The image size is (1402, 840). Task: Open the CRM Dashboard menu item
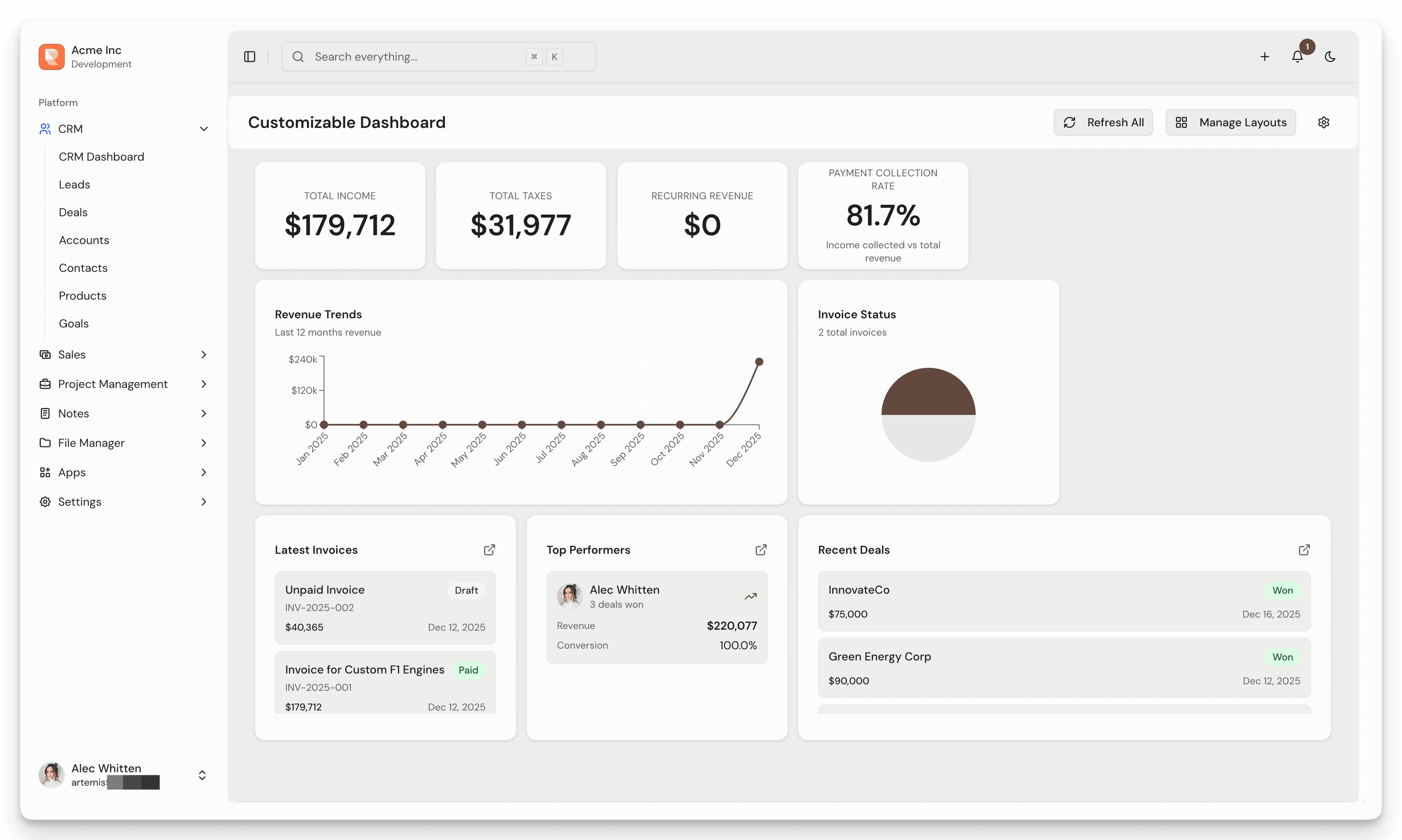tap(101, 156)
